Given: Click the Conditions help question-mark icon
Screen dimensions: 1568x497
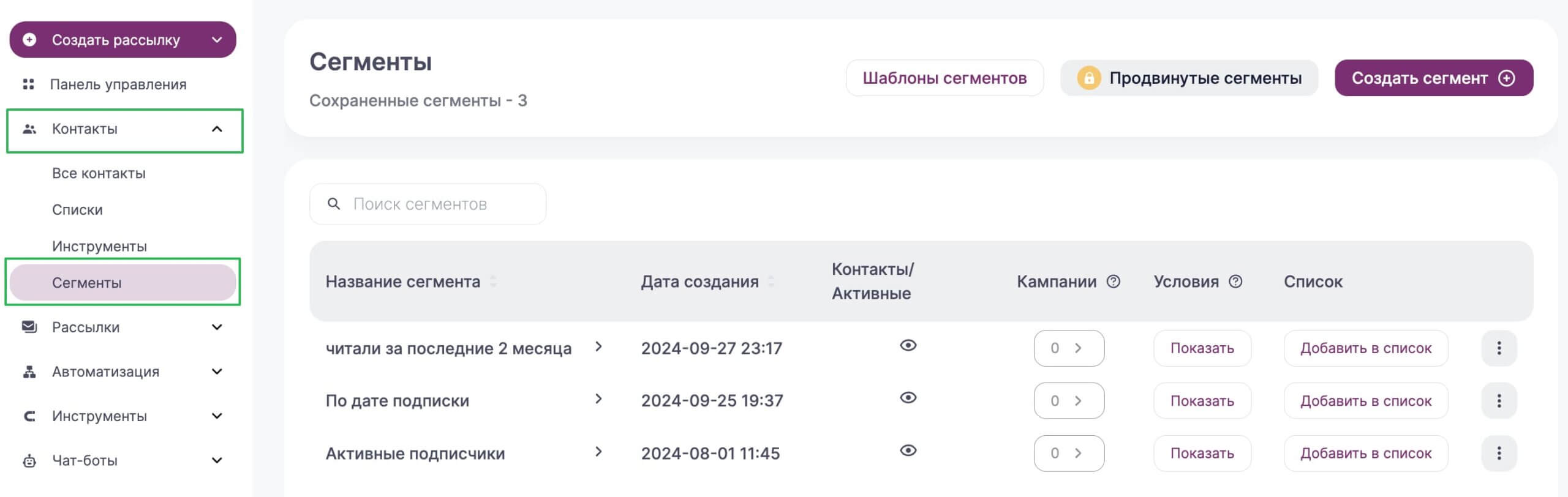Looking at the screenshot, I should [x=1235, y=282].
